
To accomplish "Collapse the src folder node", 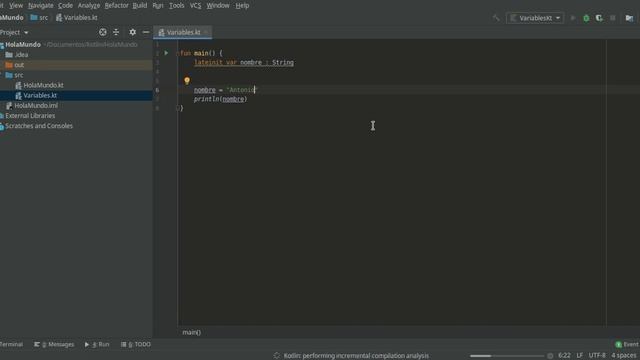I will pos(2,75).
